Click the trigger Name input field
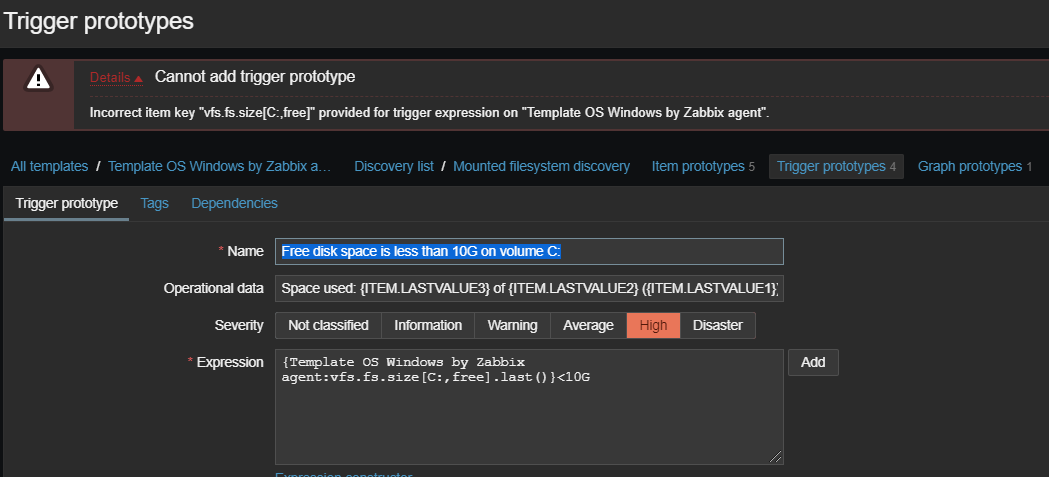Viewport: 1049px width, 477px height. pyautogui.click(x=529, y=251)
